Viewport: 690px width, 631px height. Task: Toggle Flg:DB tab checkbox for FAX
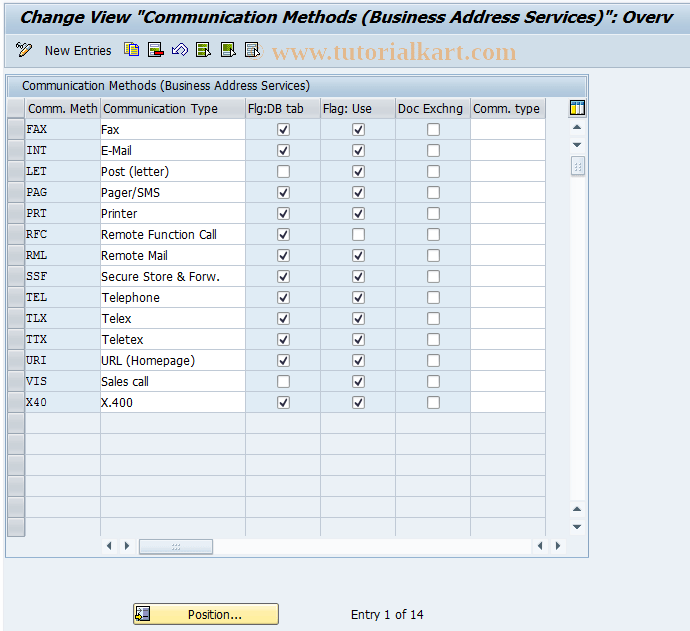coord(283,129)
